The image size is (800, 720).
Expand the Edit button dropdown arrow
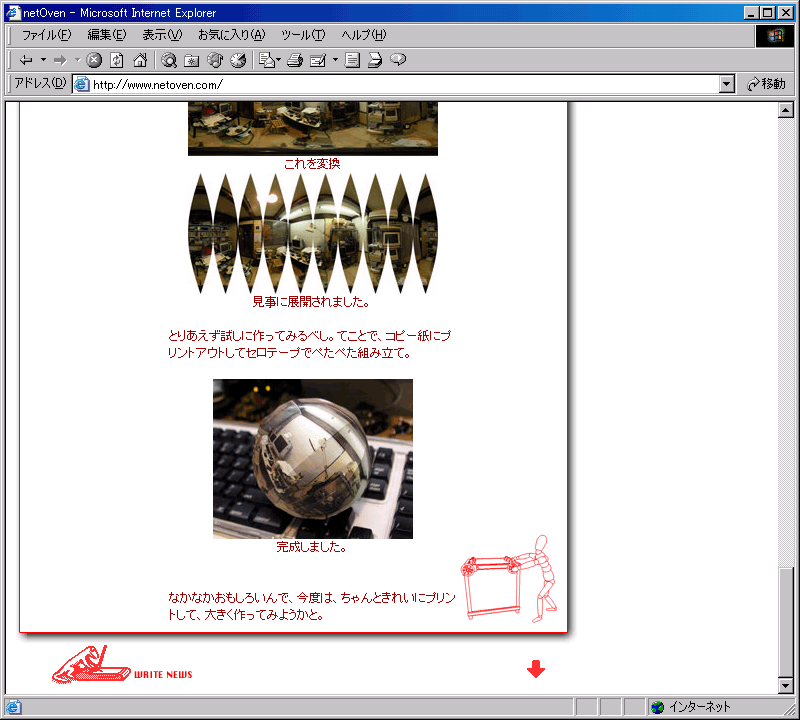point(335,60)
